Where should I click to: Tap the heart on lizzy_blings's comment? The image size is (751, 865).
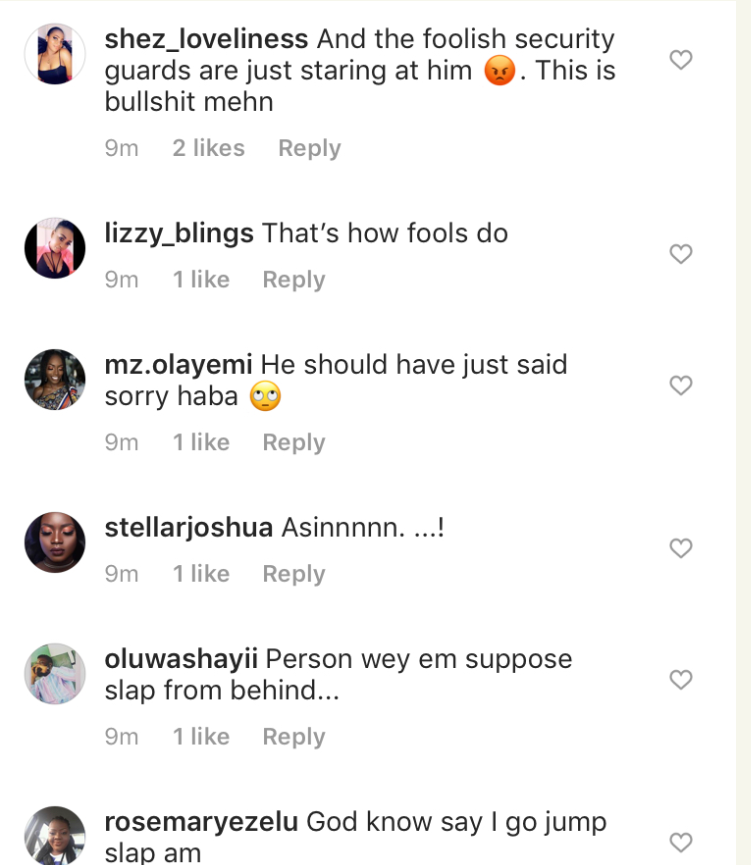pyautogui.click(x=680, y=254)
